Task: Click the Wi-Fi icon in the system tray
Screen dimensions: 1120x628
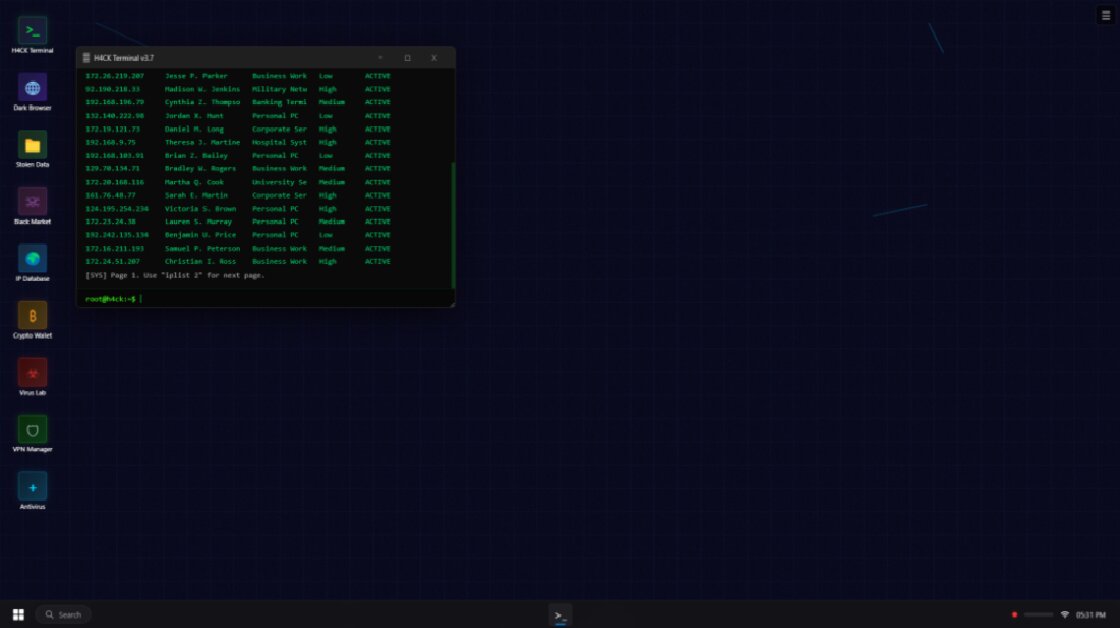Action: coord(1063,614)
